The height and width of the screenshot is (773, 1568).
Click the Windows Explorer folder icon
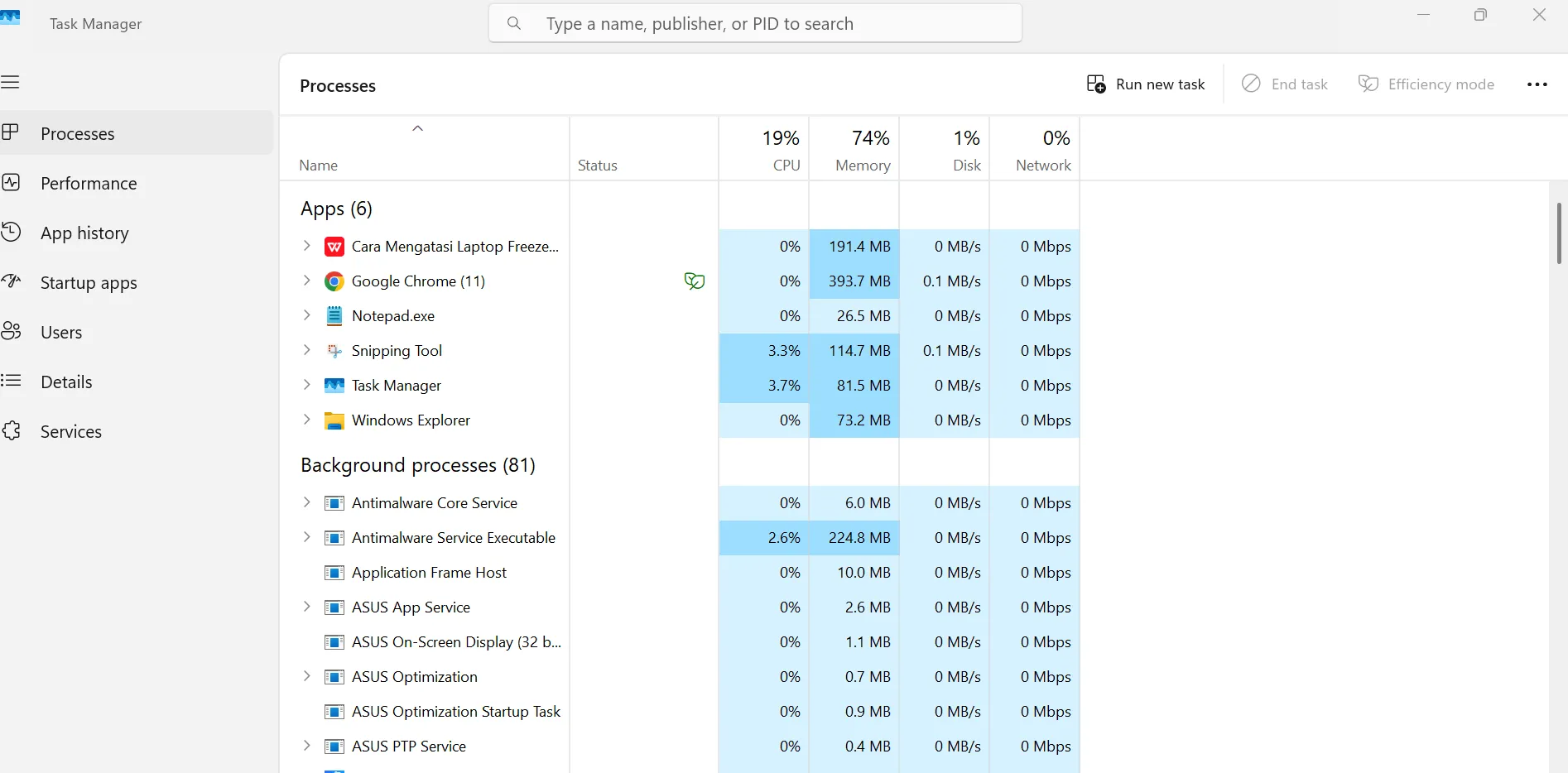(x=334, y=420)
